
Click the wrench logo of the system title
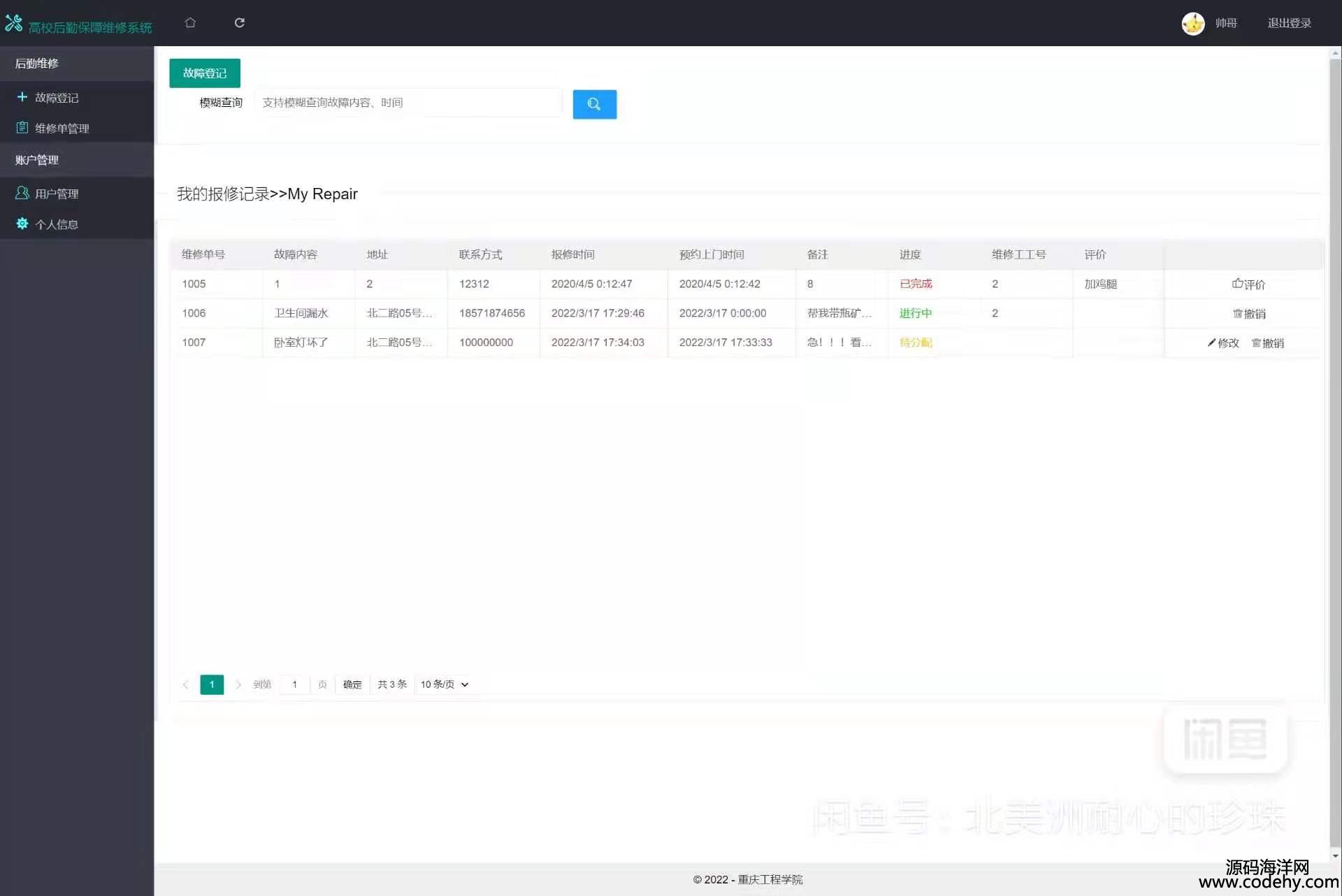click(14, 23)
